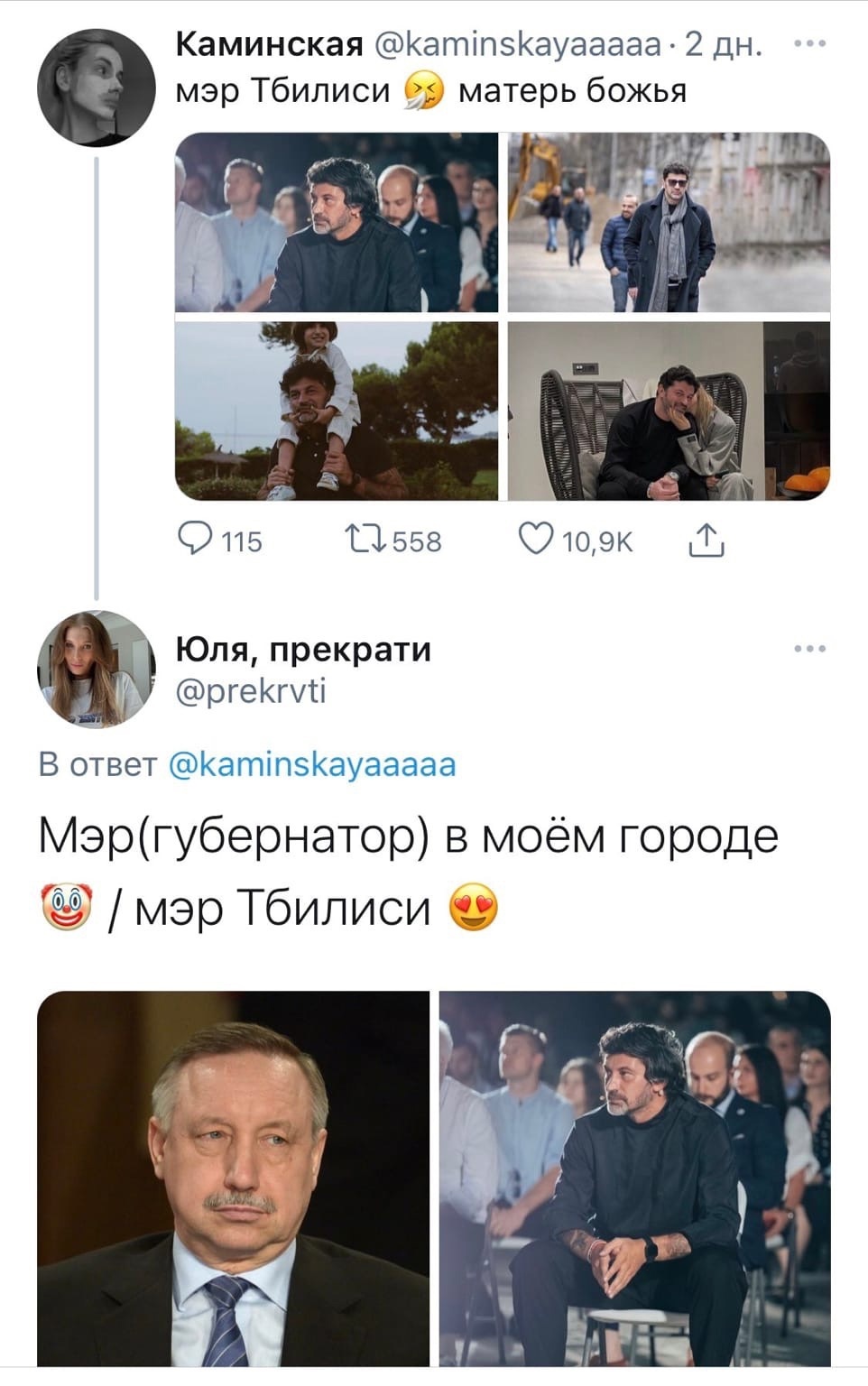Open Юля, прекрати profile avatar

97,669
